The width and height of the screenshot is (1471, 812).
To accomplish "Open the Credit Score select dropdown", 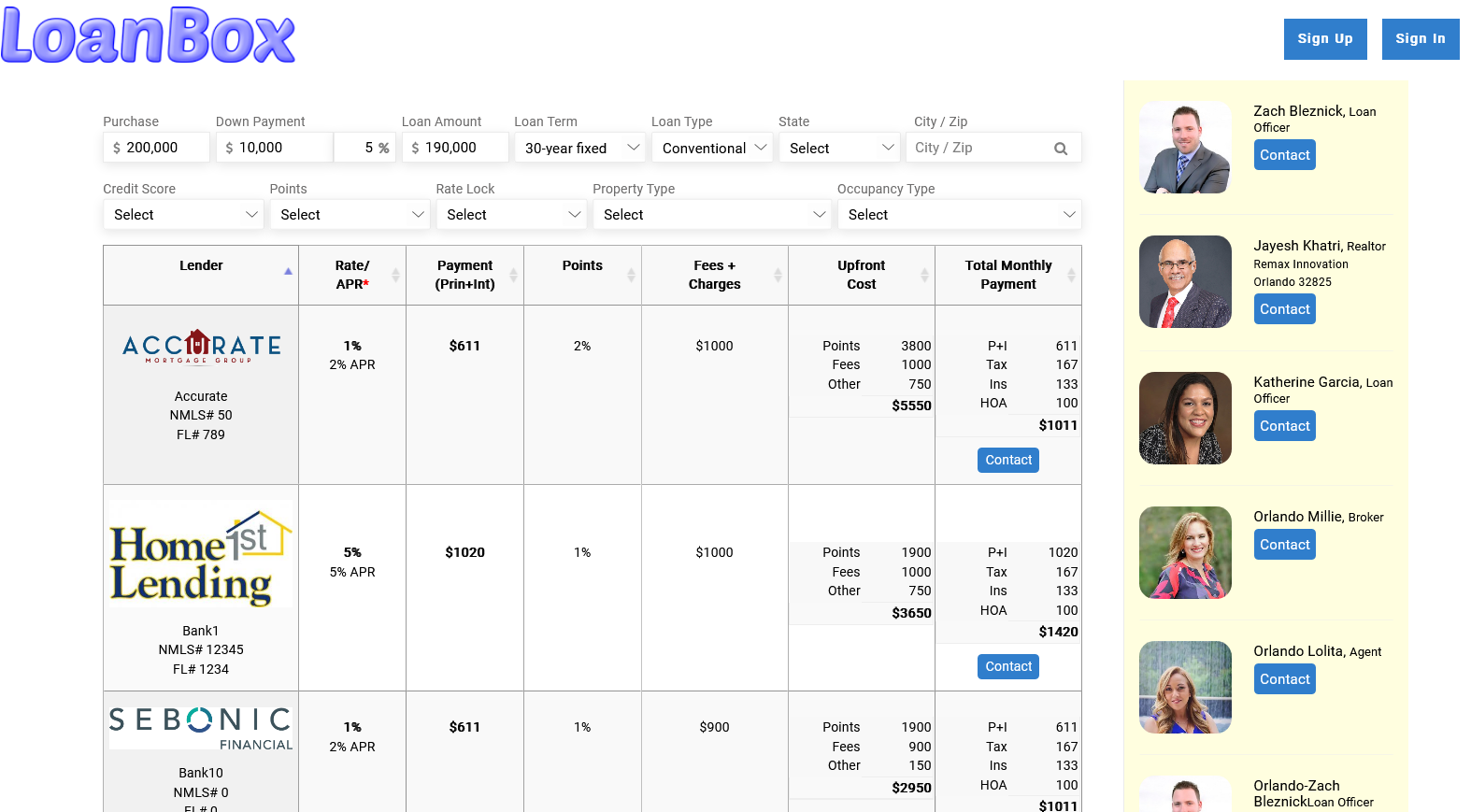I will coord(183,215).
